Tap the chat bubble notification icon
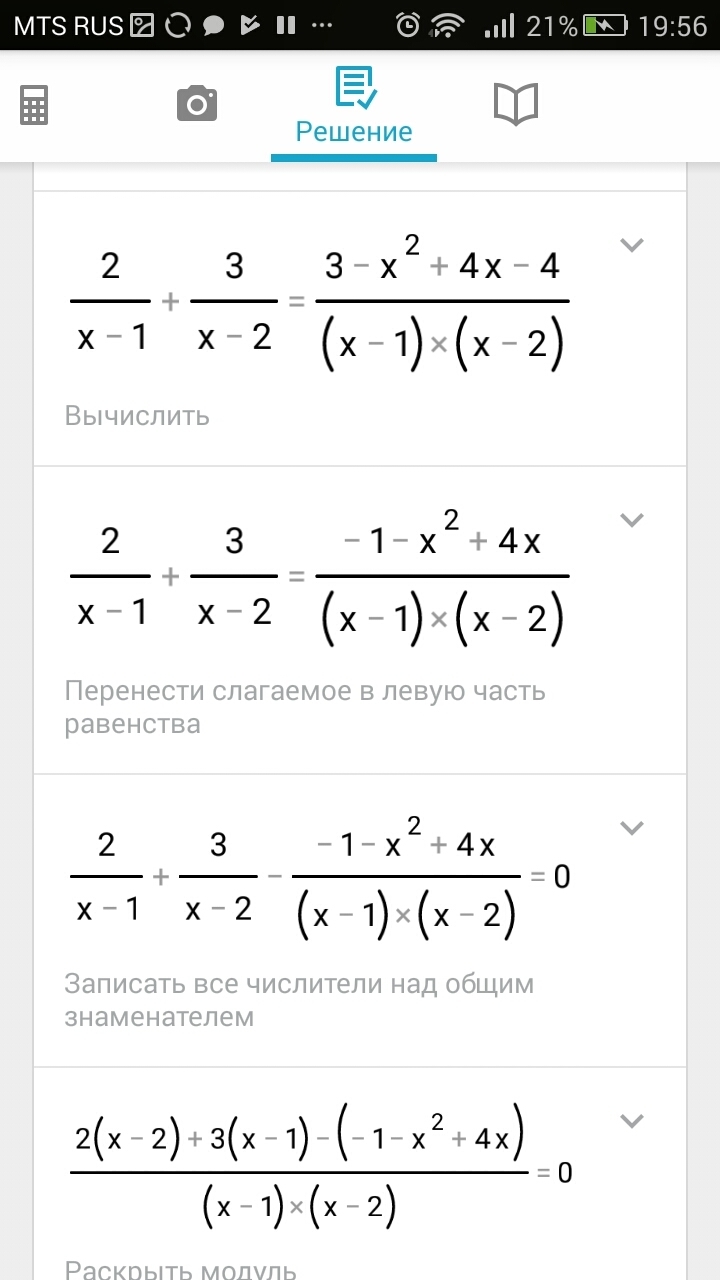 click(213, 26)
